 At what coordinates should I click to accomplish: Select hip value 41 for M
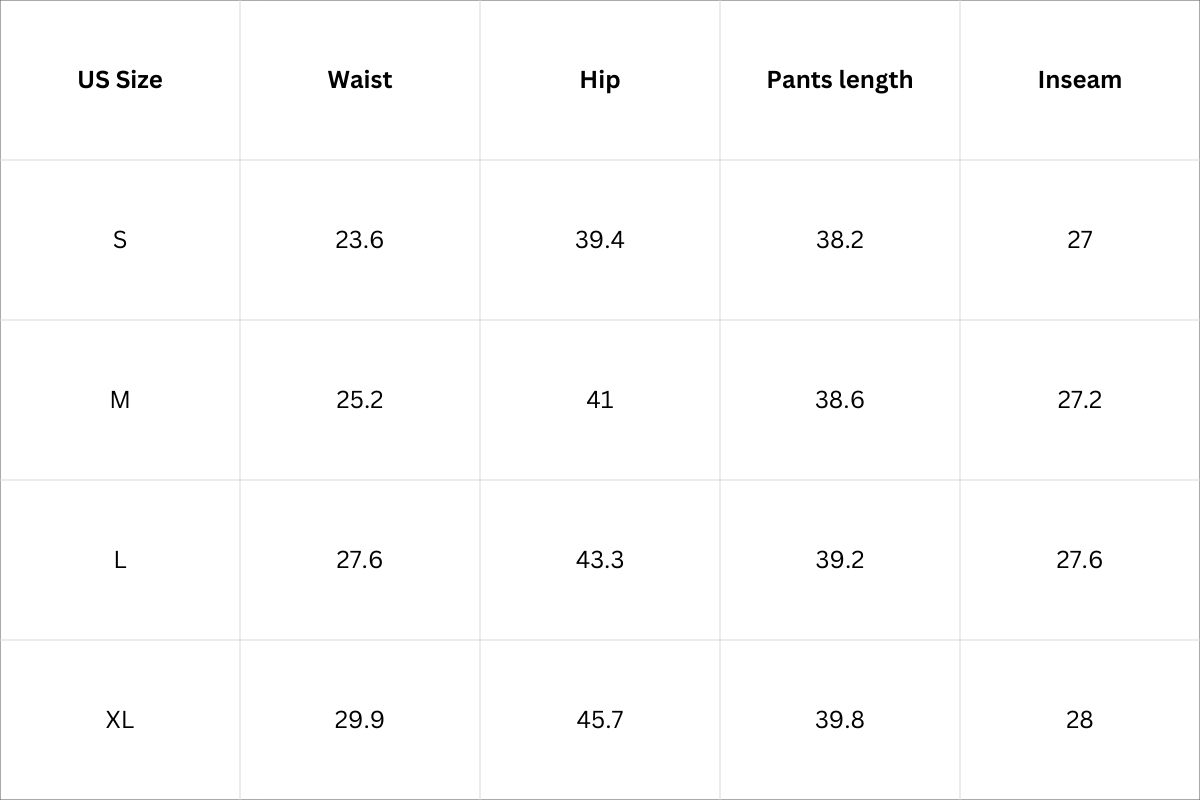pos(600,400)
